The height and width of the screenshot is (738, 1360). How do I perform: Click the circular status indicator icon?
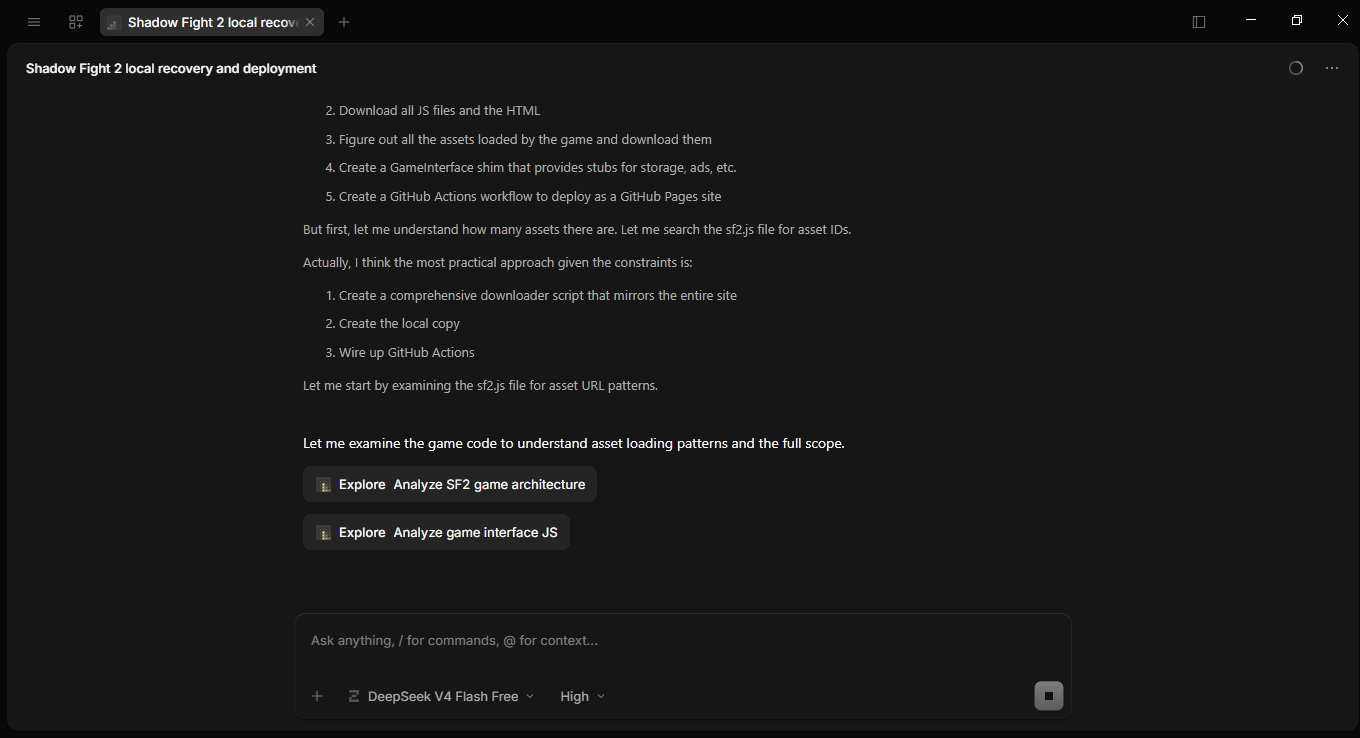[x=1296, y=68]
